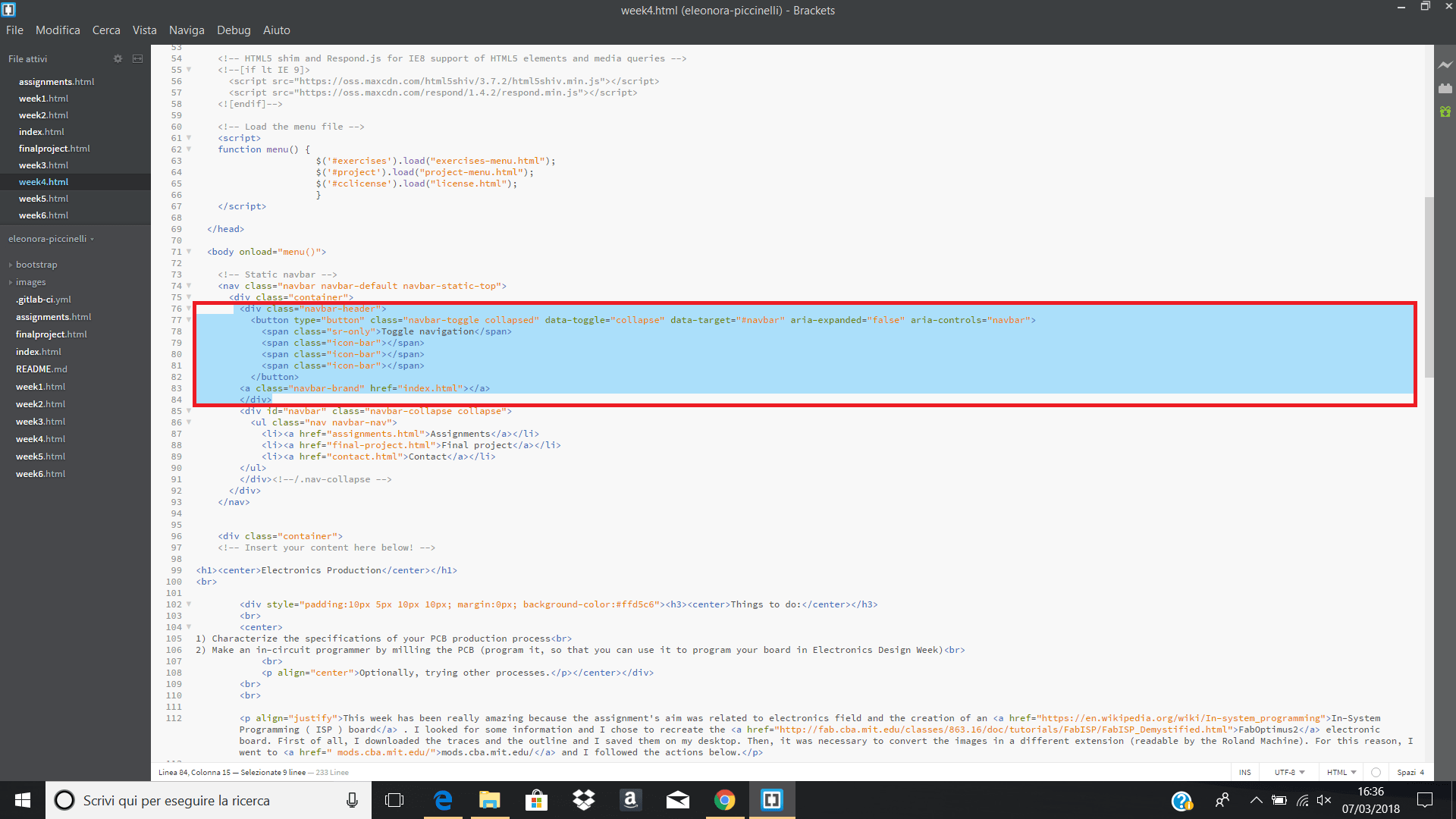Launch Google Chrome from taskbar
1456x819 pixels.
click(x=725, y=800)
